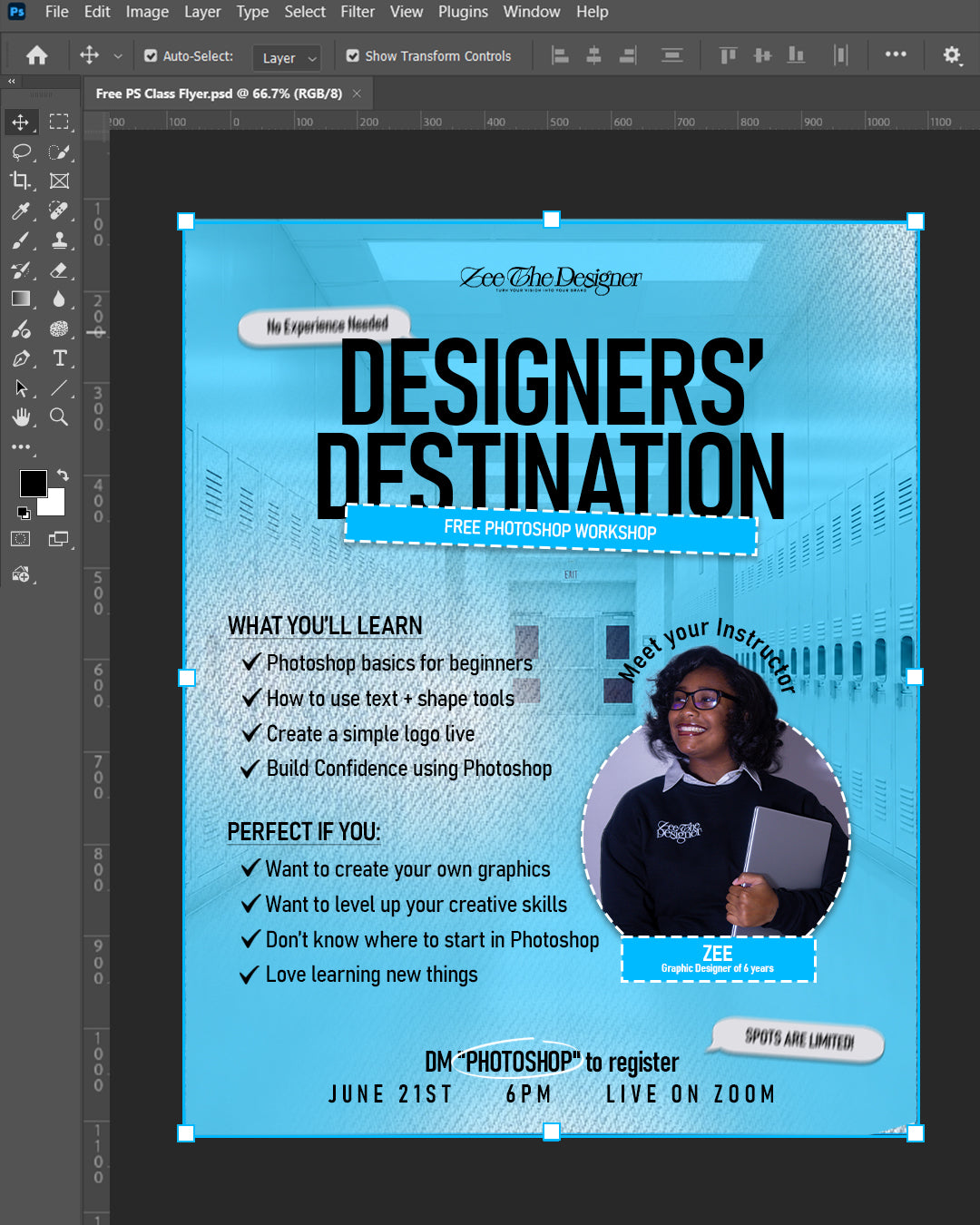Swap foreground and background colors
The image size is (980, 1225).
pos(63,475)
